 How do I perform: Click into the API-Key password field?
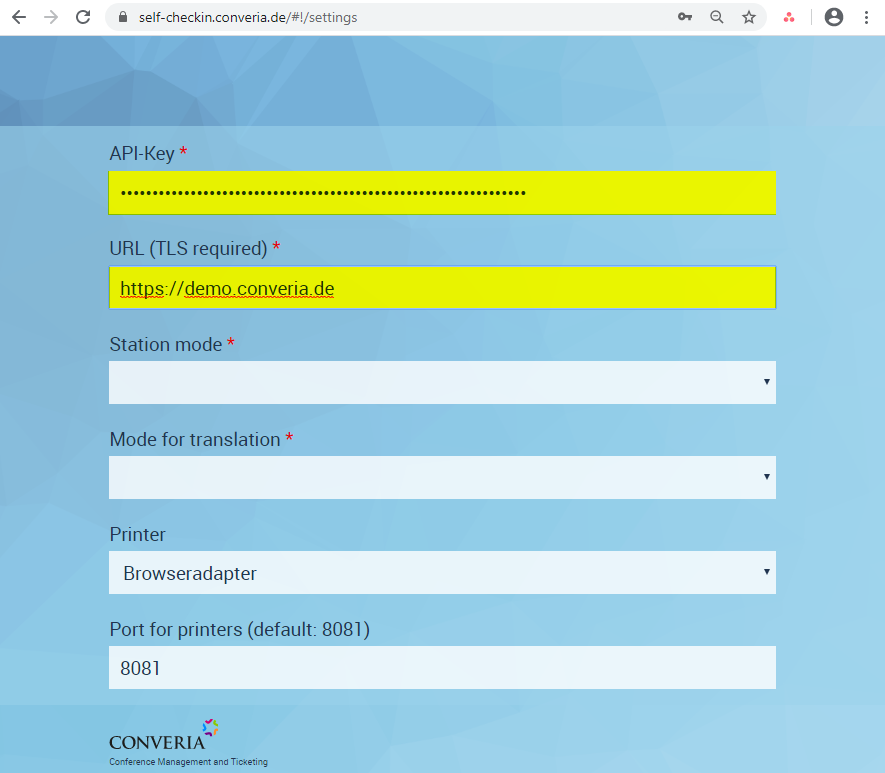point(441,193)
